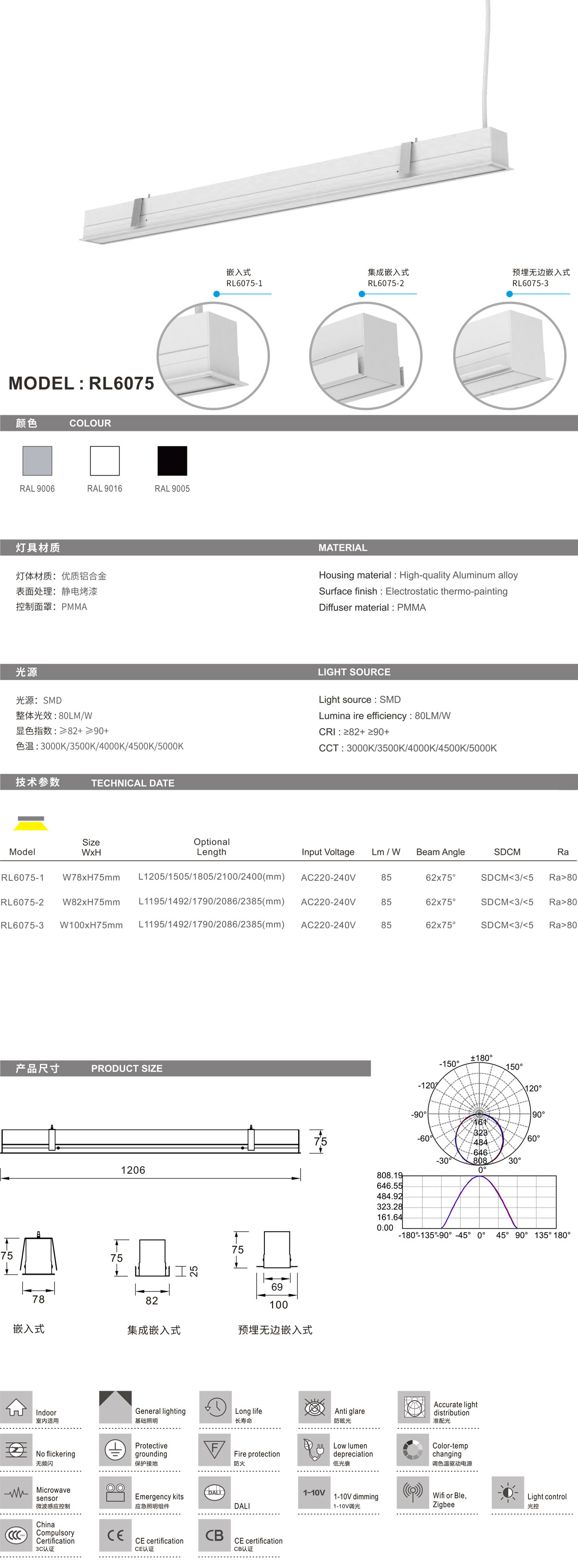
Task: Click the W100xH75mm size cell
Action: pyautogui.click(x=91, y=925)
